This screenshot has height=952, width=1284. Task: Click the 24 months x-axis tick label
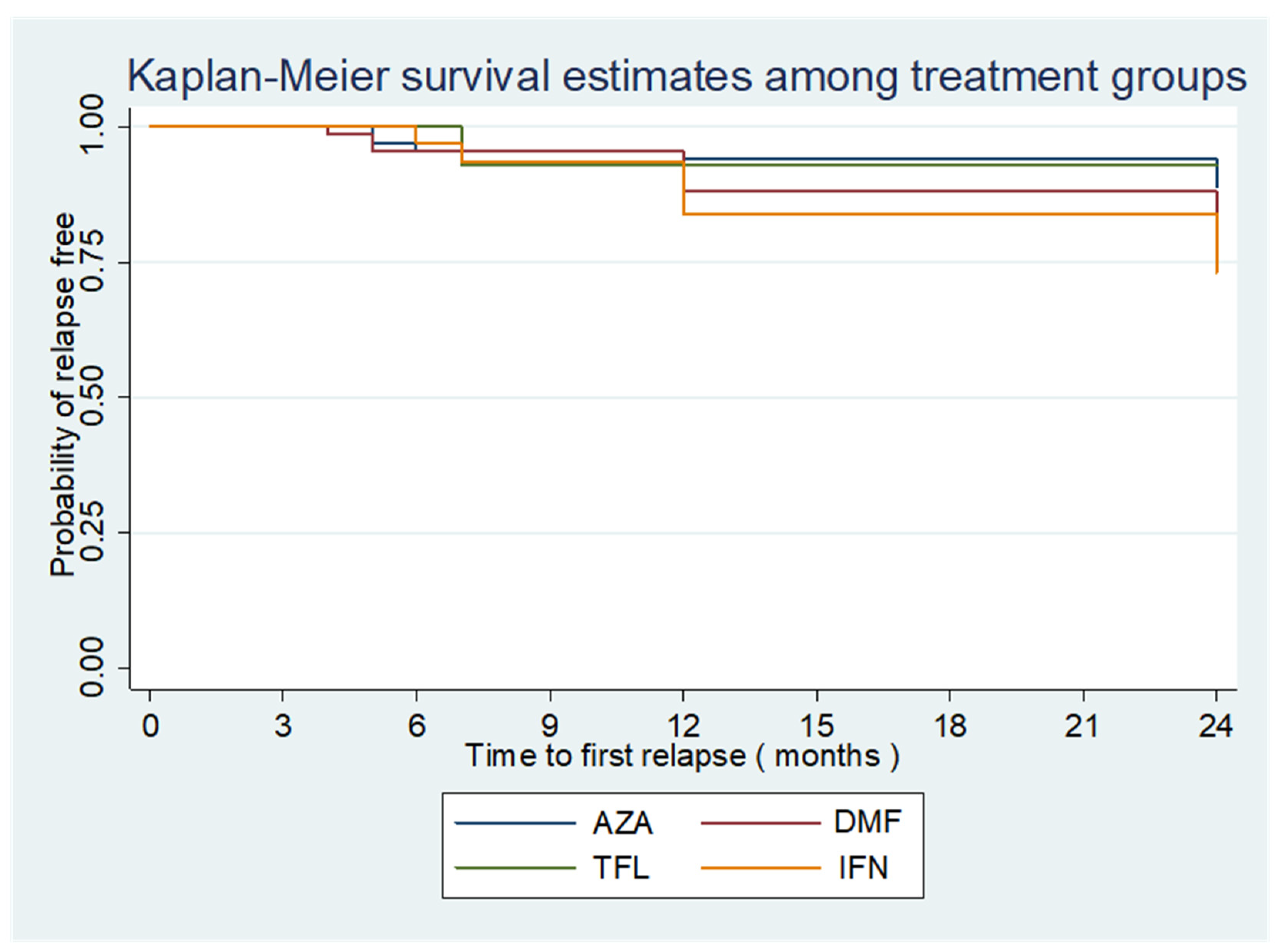(1216, 726)
